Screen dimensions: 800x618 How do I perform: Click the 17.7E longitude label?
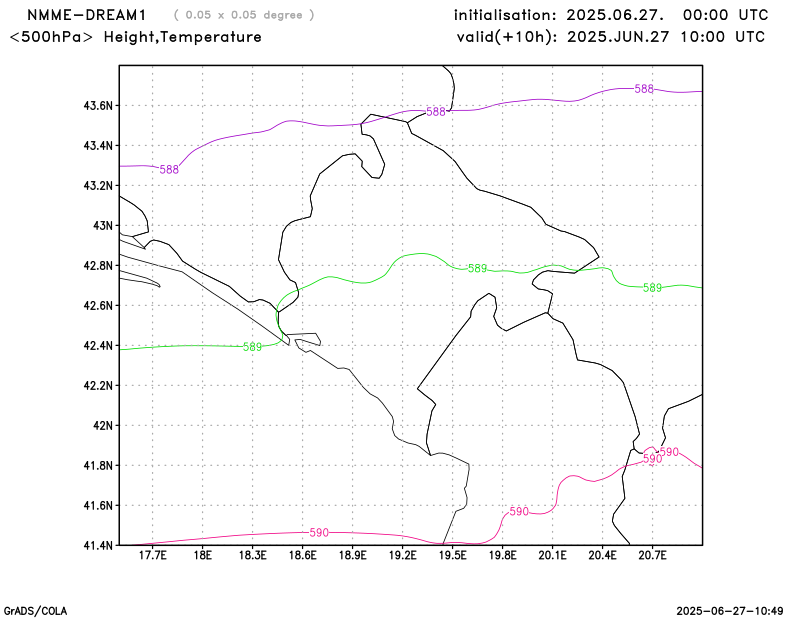click(x=153, y=555)
